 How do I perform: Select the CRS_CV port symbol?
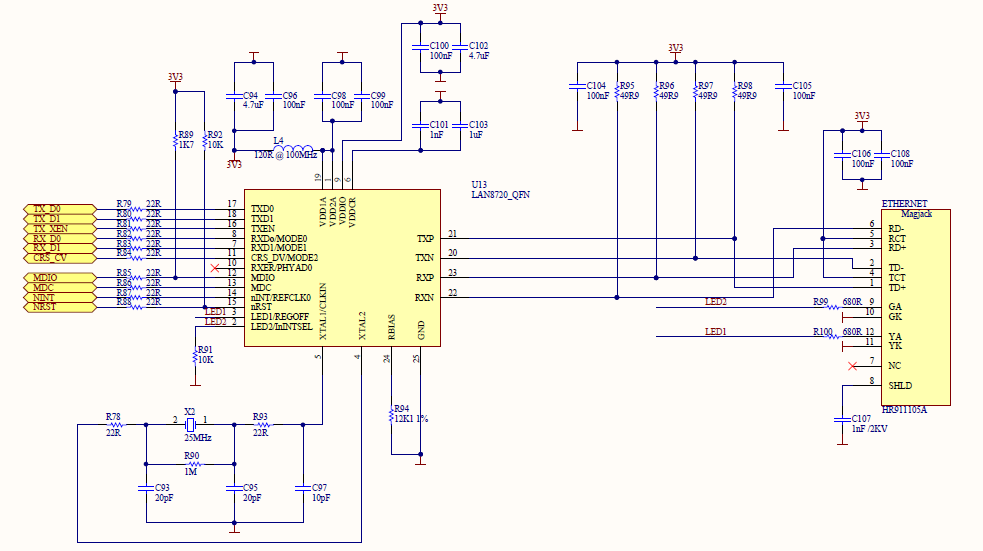tap(60, 258)
